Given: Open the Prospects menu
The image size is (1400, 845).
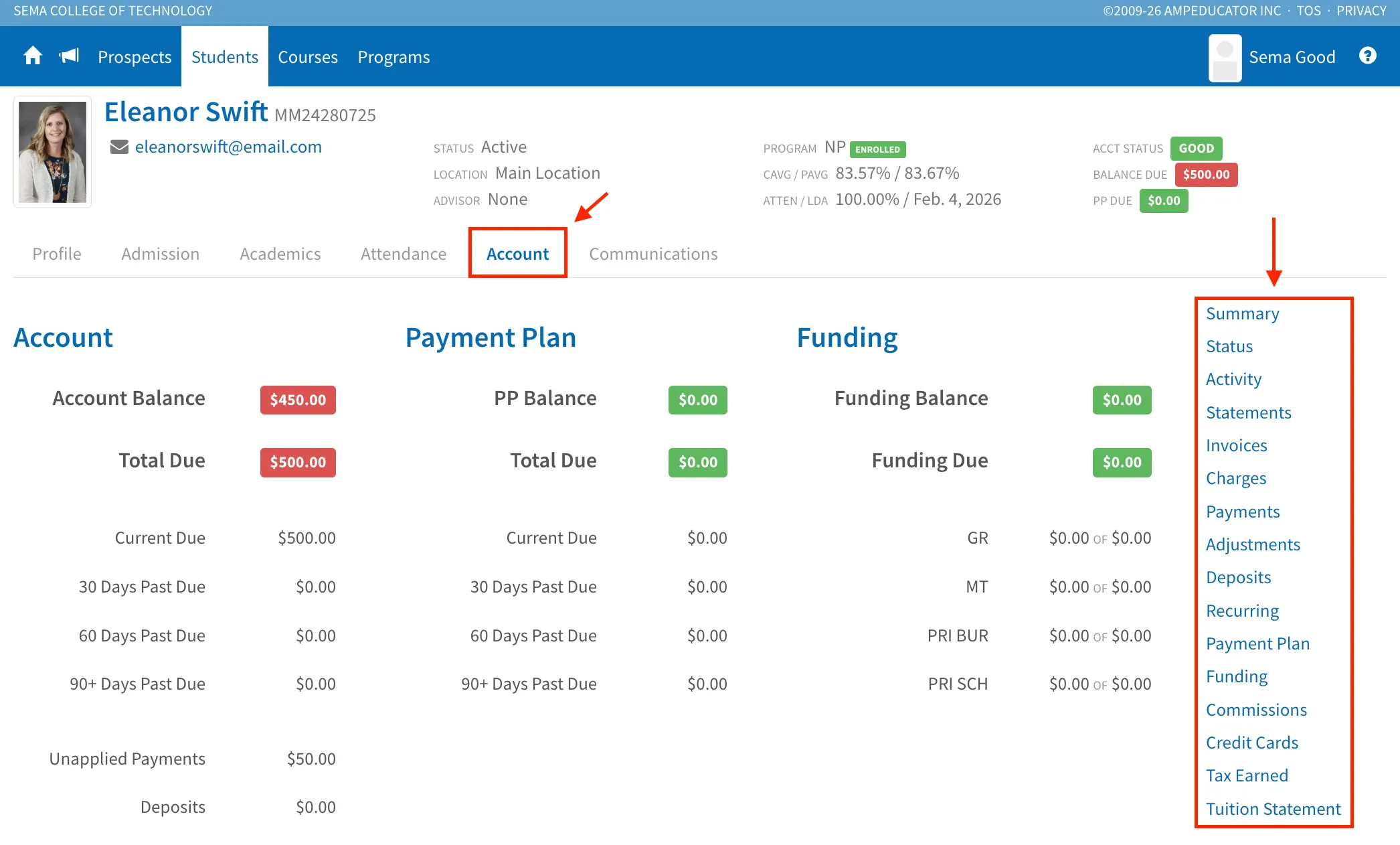Looking at the screenshot, I should point(135,57).
